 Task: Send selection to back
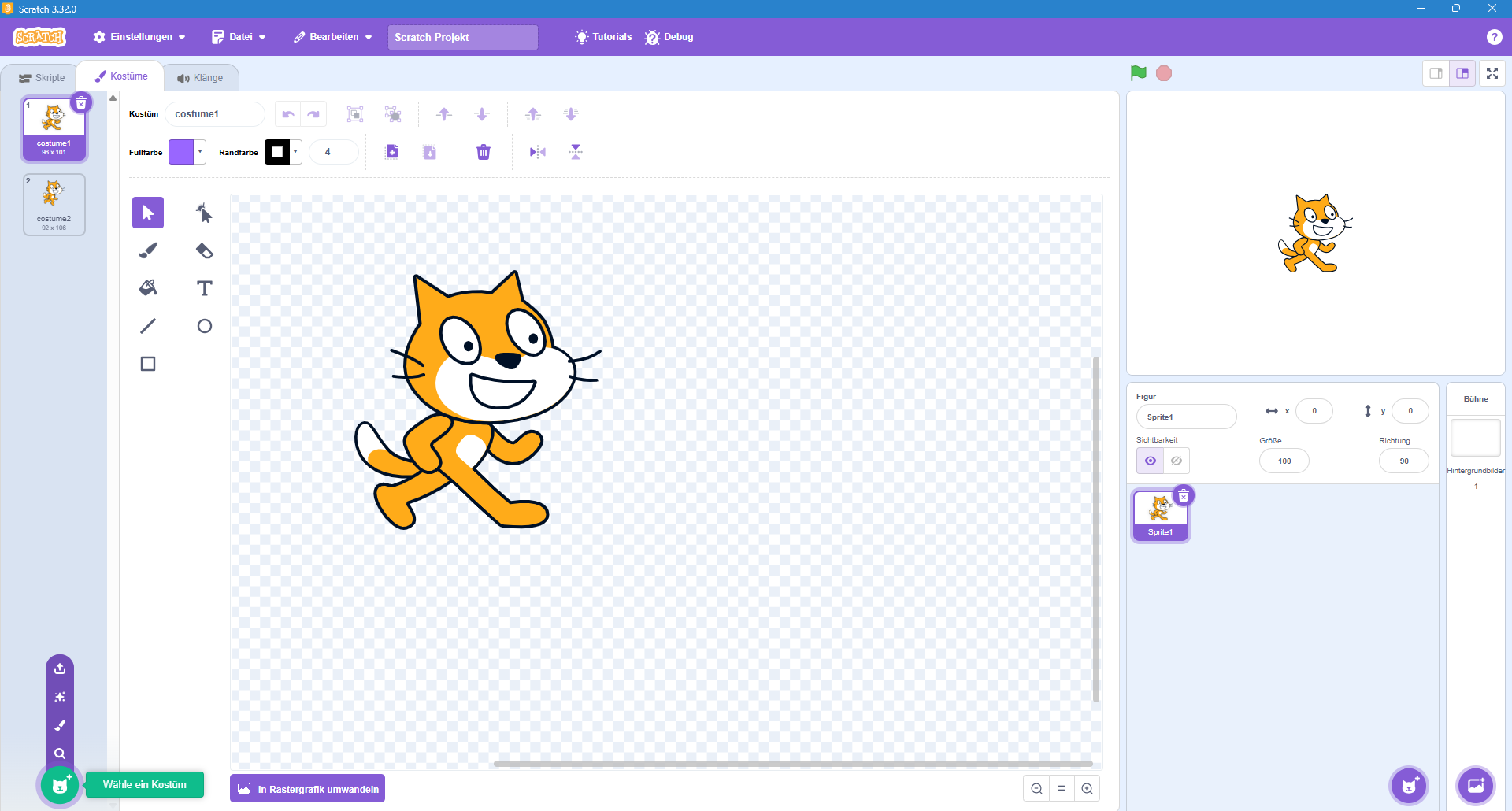[x=571, y=114]
